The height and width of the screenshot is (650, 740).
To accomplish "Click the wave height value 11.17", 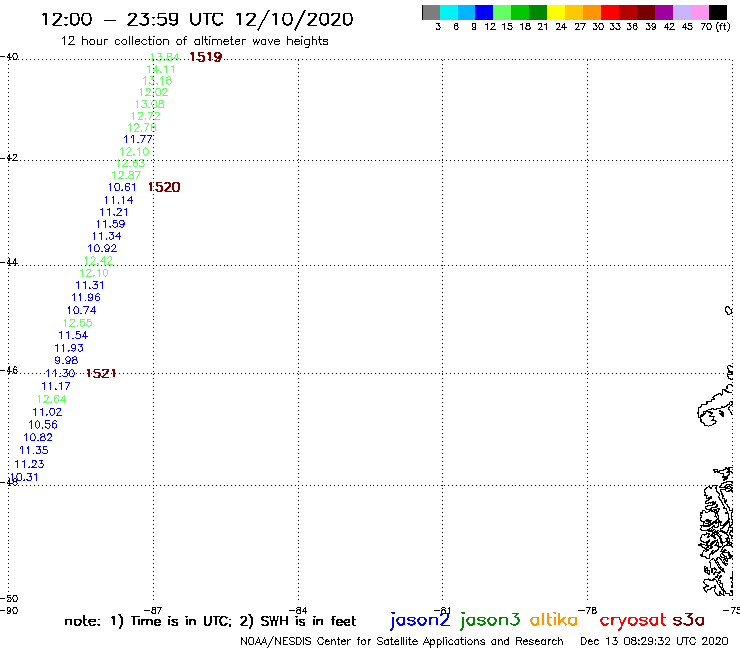I will click(56, 387).
